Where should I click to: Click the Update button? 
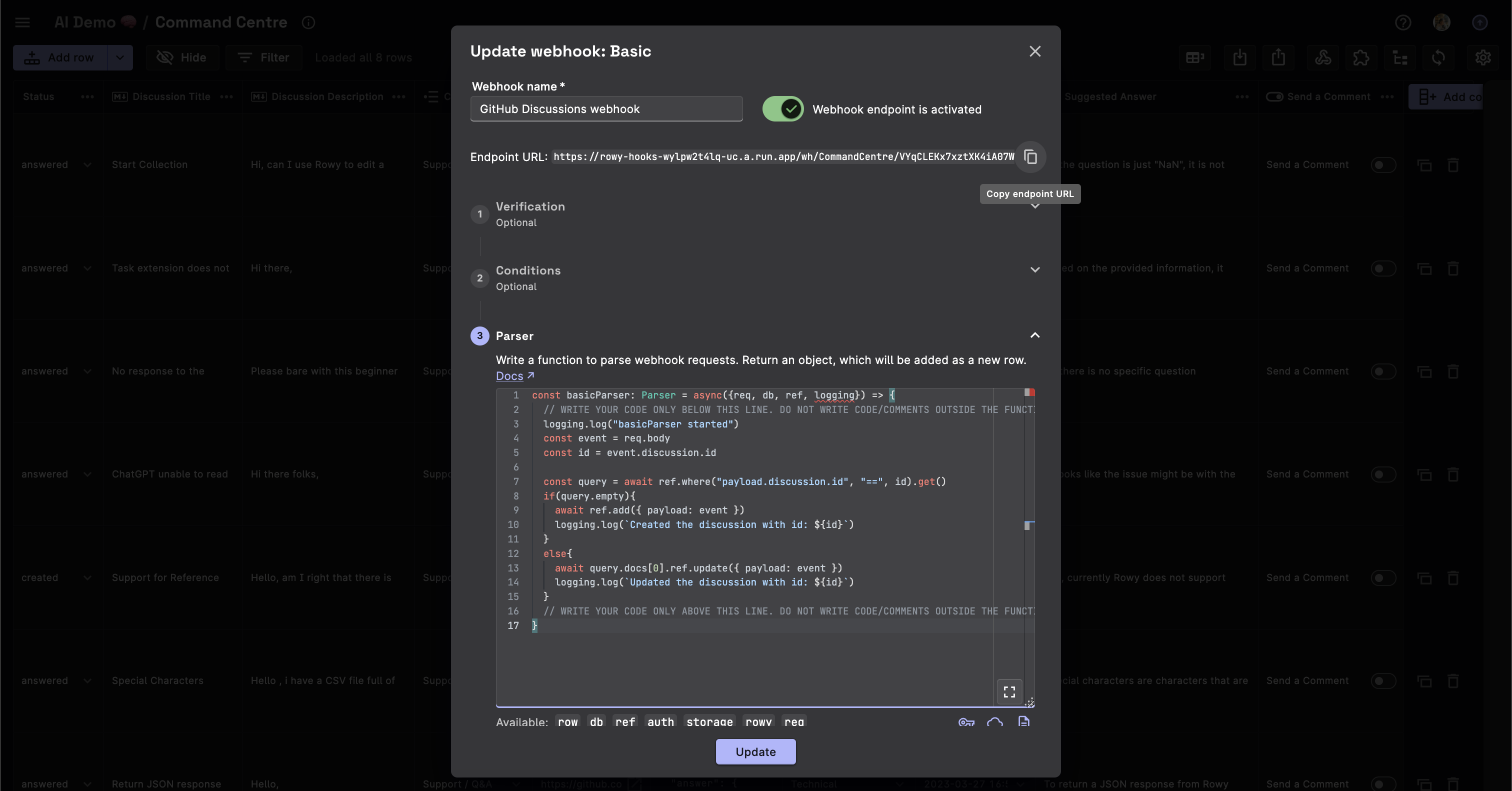(755, 752)
